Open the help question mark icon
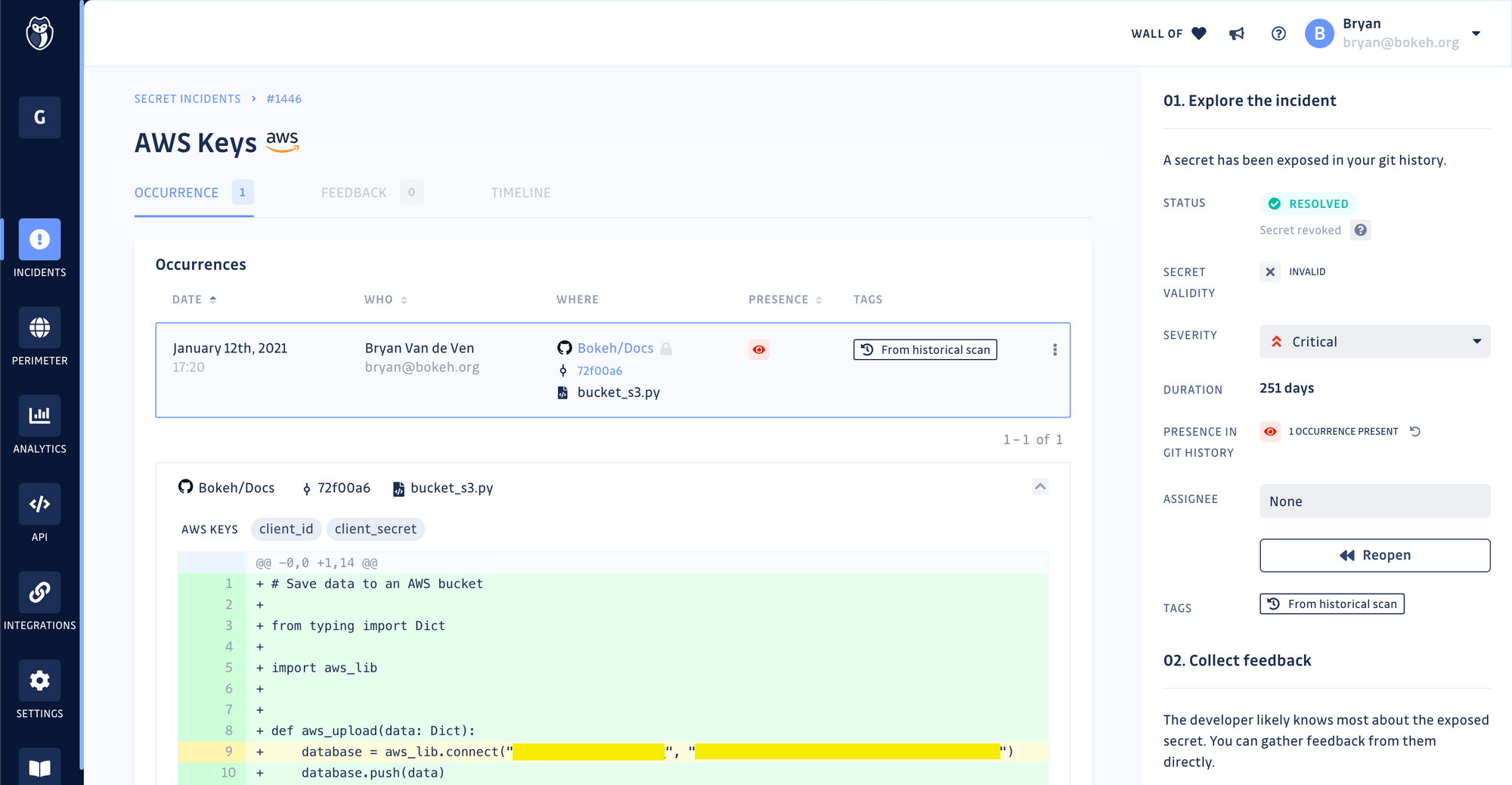 (1278, 33)
